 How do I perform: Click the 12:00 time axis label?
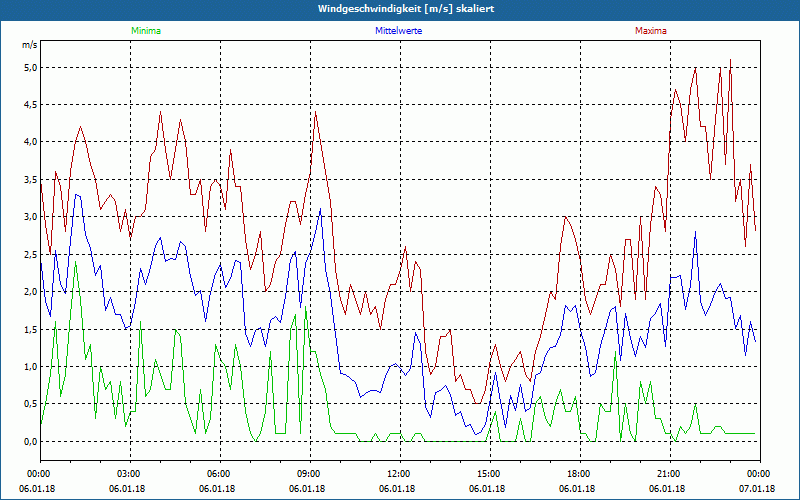tap(400, 474)
